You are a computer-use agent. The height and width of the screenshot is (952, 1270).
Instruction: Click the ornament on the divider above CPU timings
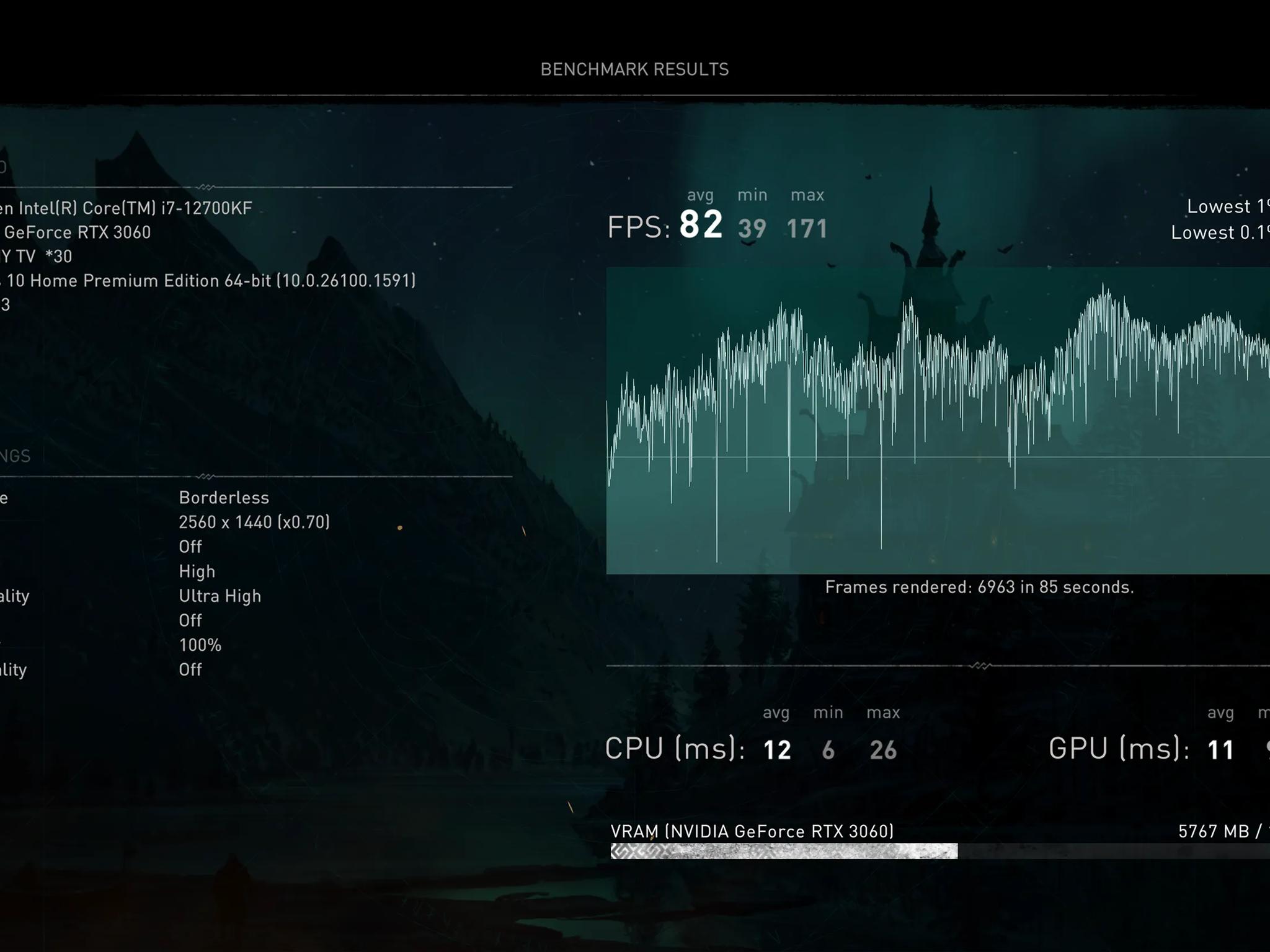coord(980,666)
